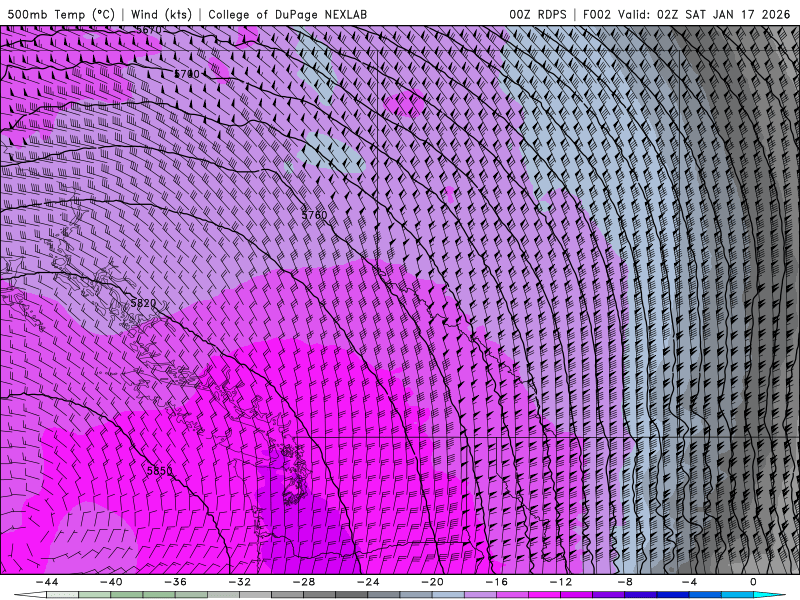Click the 5820 height contour label
This screenshot has height=600, width=800.
coord(143,303)
